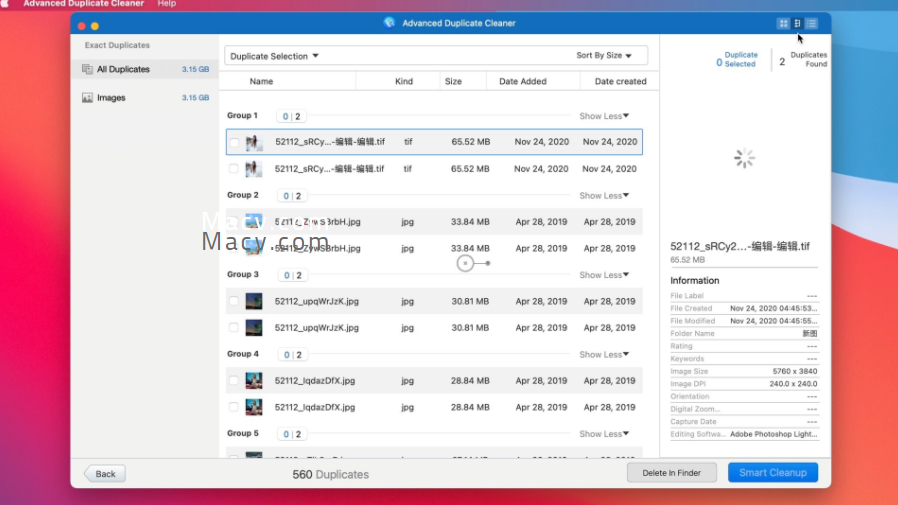Click the 2 Duplicates Found counter
This screenshot has width=898, height=505.
point(803,60)
